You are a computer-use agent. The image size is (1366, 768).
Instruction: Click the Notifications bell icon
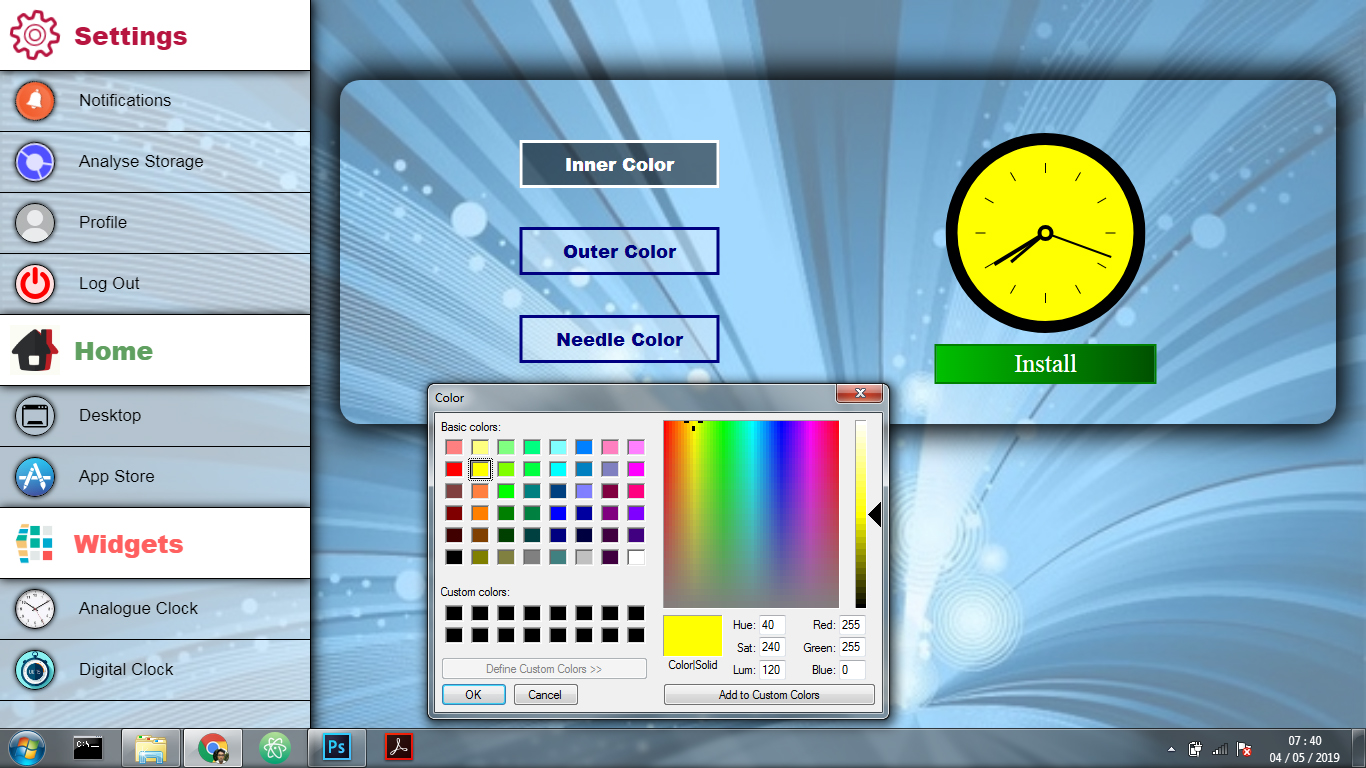click(35, 100)
